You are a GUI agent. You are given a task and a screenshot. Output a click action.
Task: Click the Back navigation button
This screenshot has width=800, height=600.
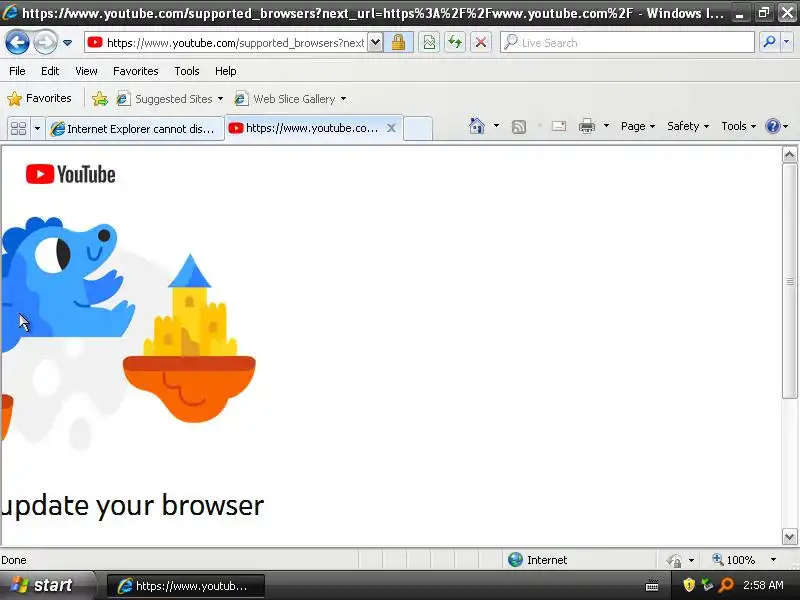[x=17, y=43]
